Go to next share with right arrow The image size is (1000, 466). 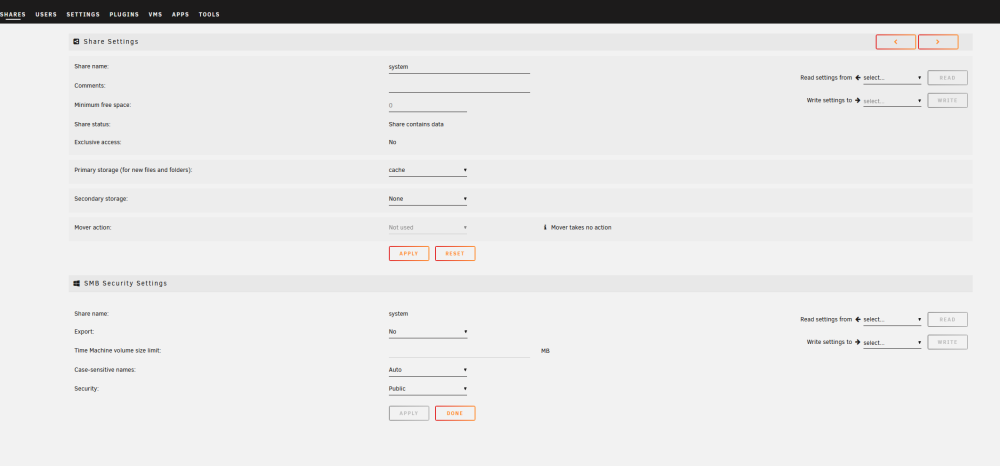(x=938, y=41)
